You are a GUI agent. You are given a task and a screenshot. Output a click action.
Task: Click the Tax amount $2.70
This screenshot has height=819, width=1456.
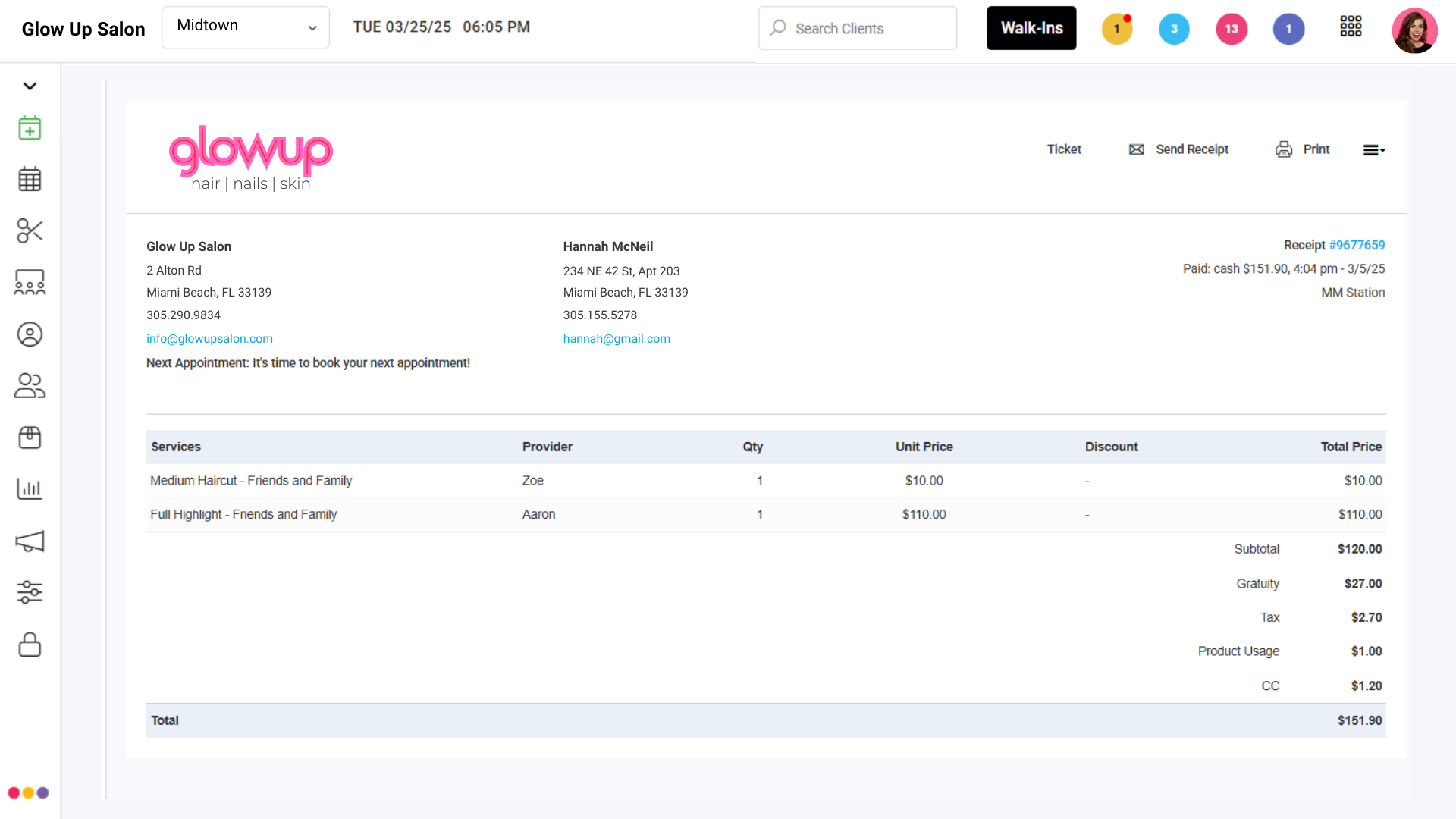tap(1367, 617)
